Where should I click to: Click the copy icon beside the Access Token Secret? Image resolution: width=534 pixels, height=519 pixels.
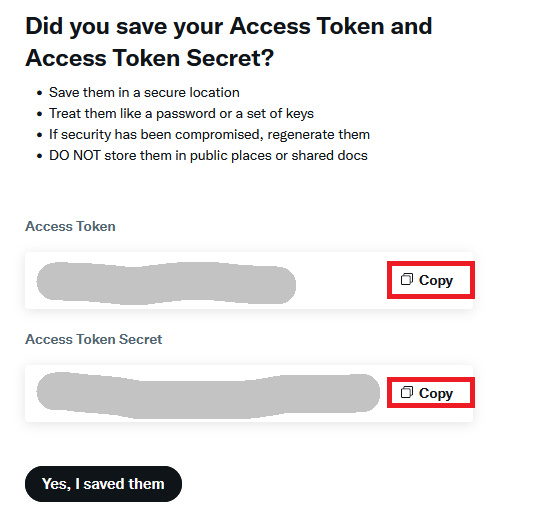407,392
